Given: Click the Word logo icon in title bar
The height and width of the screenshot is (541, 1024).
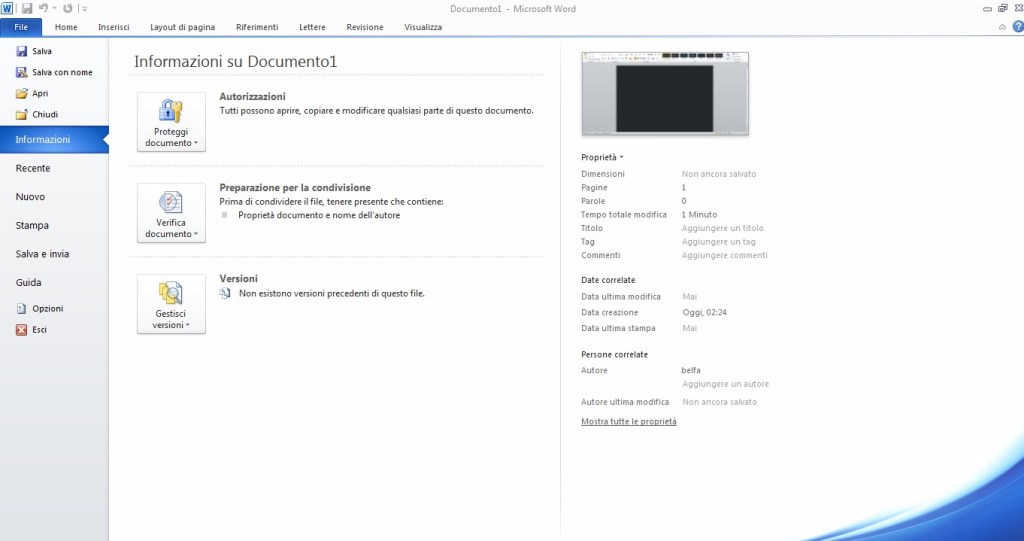Looking at the screenshot, I should (7, 8).
